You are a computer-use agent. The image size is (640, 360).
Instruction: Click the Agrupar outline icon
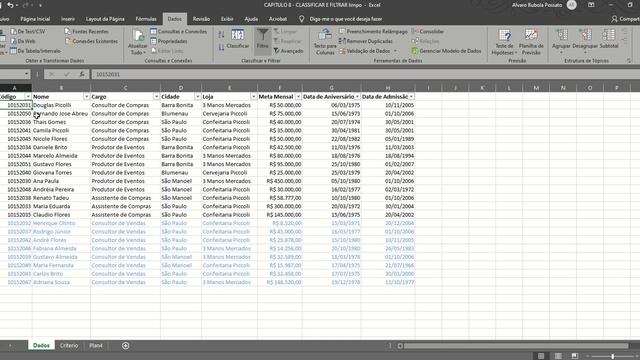coord(561,41)
